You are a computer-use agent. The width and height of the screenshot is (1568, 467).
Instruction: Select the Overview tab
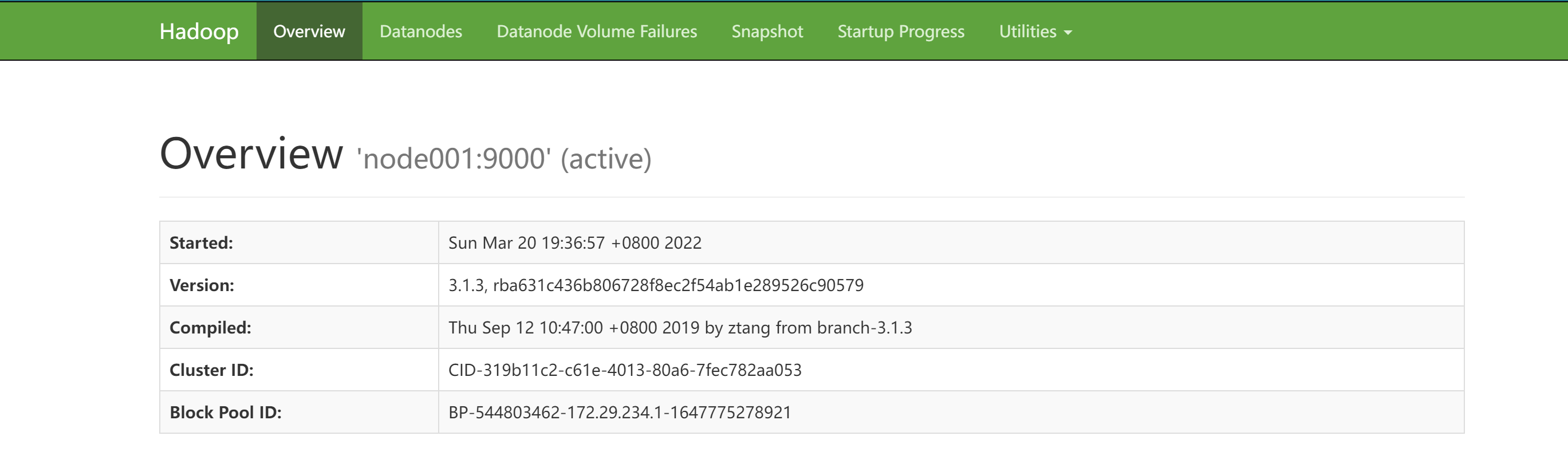tap(309, 31)
